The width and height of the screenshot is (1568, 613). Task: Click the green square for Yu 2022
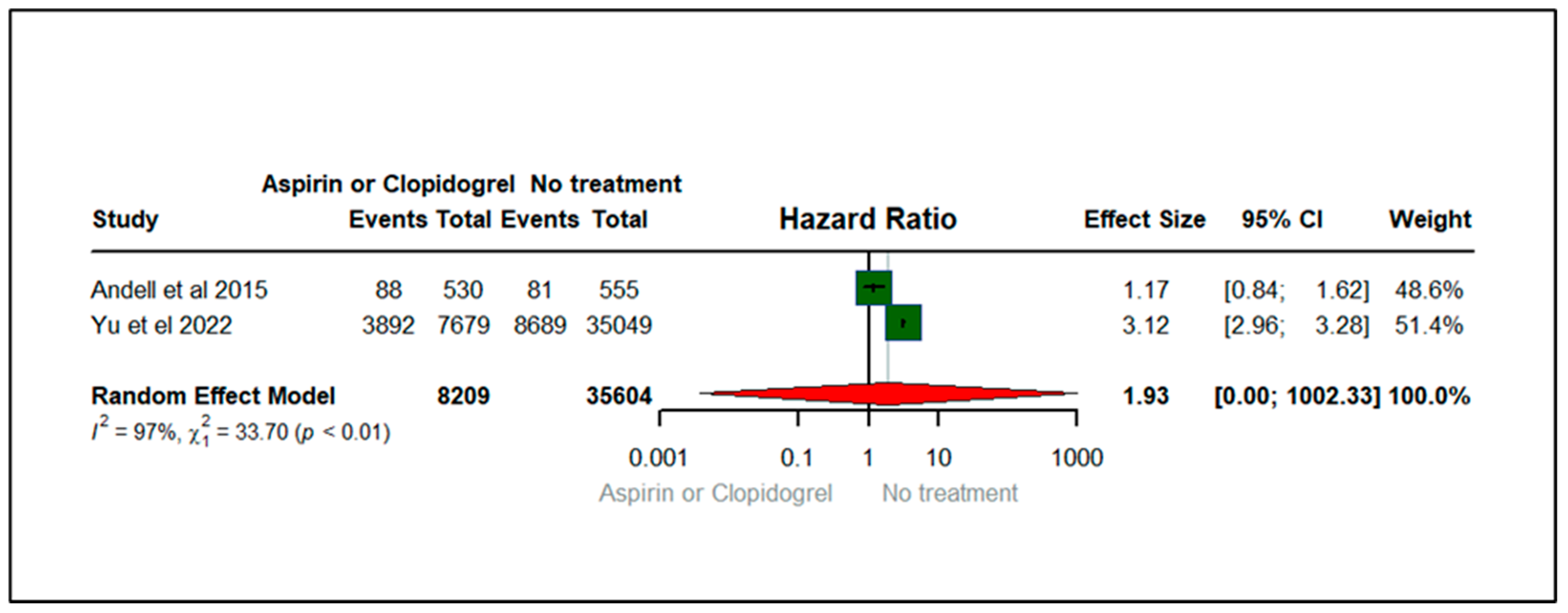[903, 323]
